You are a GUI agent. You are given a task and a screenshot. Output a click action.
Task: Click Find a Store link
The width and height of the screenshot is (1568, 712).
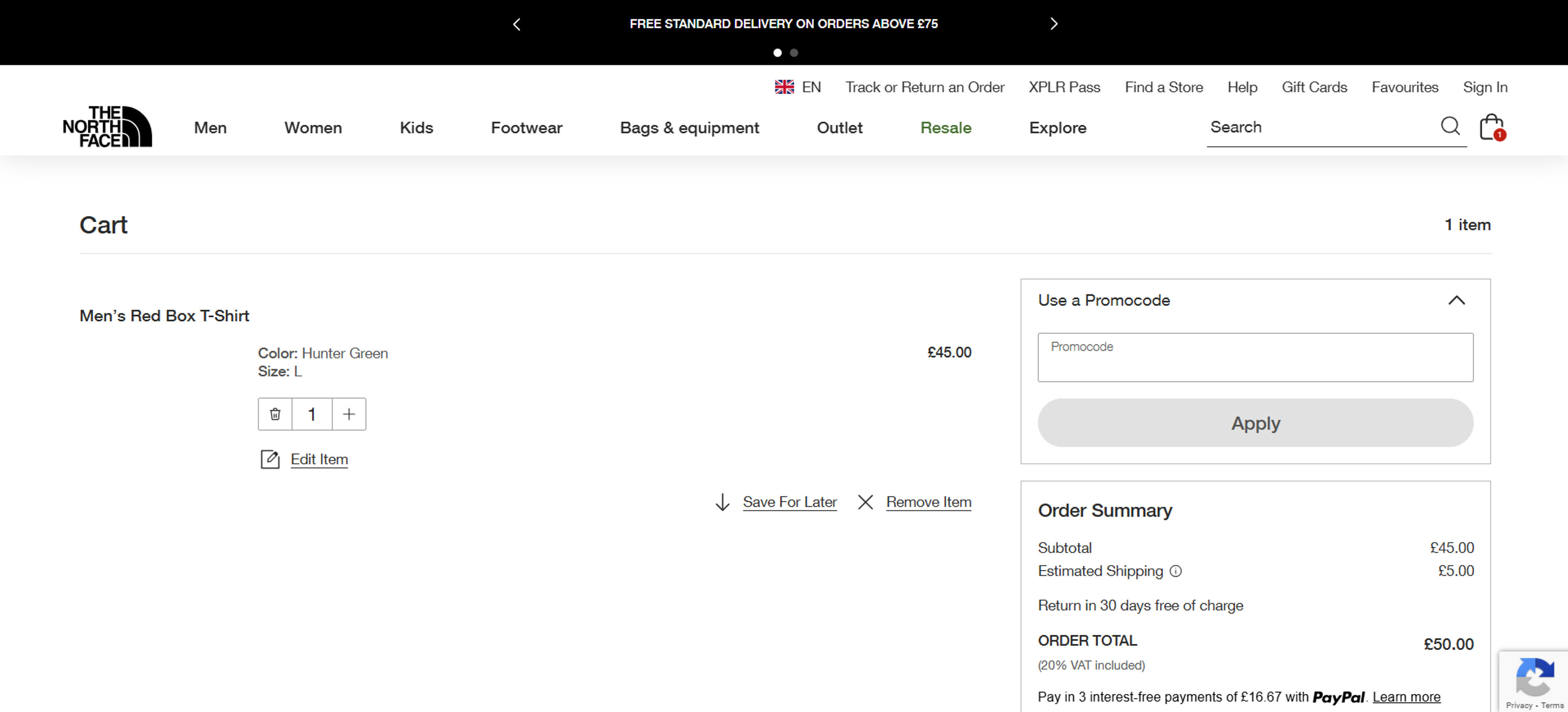tap(1164, 87)
